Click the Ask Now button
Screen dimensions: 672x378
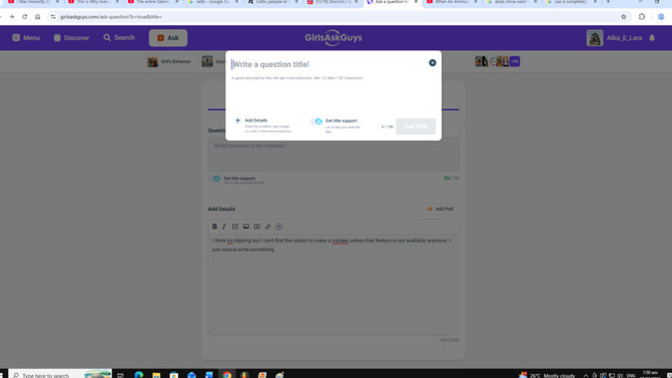[x=415, y=126]
